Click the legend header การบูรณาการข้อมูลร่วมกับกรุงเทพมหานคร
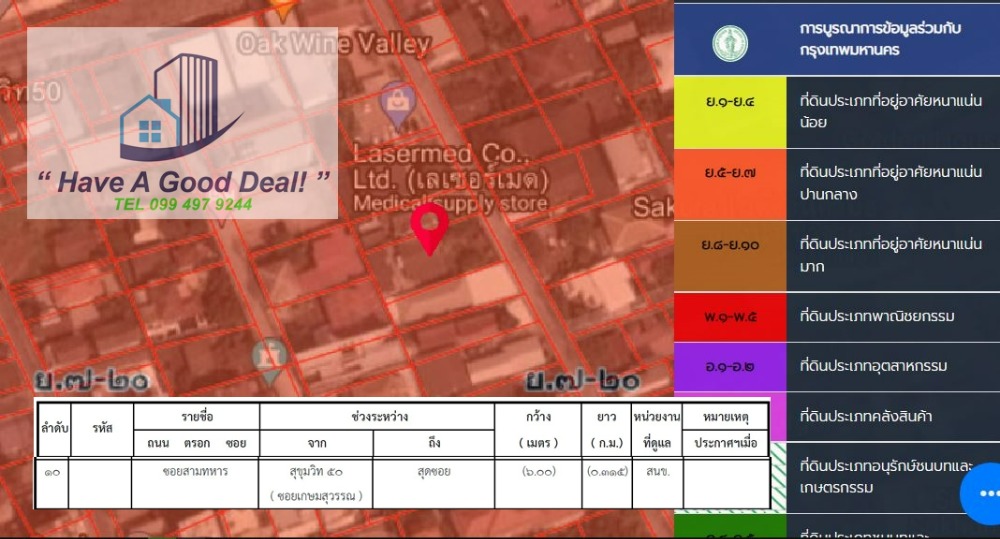1000x539 pixels. [880, 39]
